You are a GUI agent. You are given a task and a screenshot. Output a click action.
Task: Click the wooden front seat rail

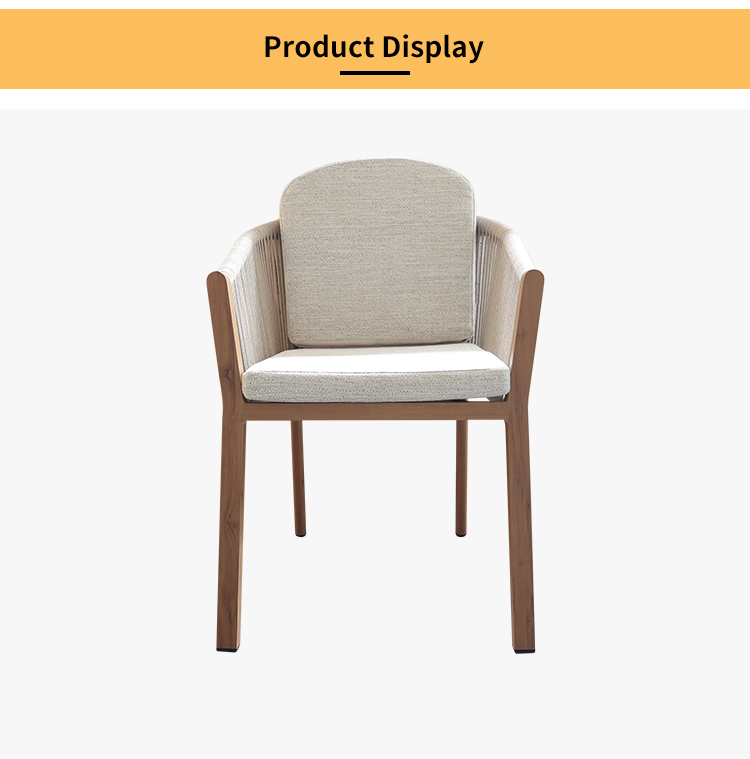[376, 410]
